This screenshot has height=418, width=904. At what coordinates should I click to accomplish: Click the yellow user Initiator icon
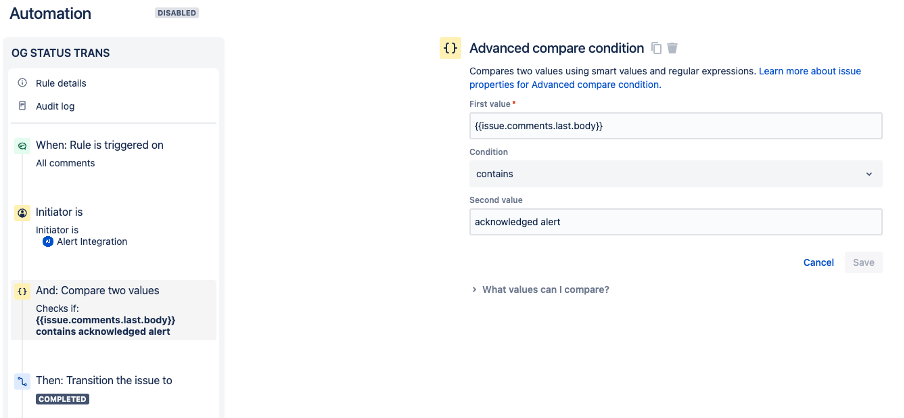pos(22,213)
